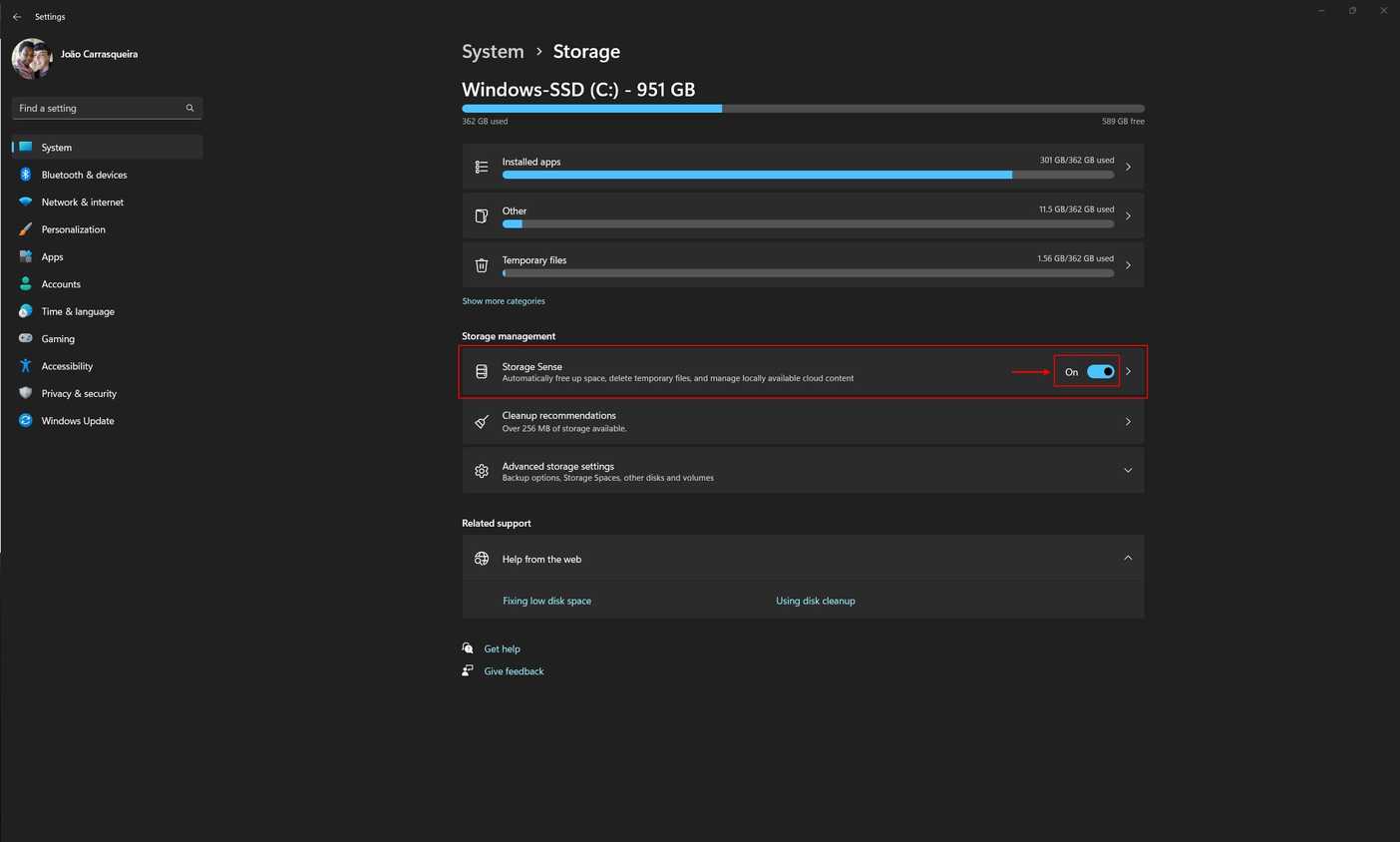Go to Privacy & security settings
1400x842 pixels.
107,393
